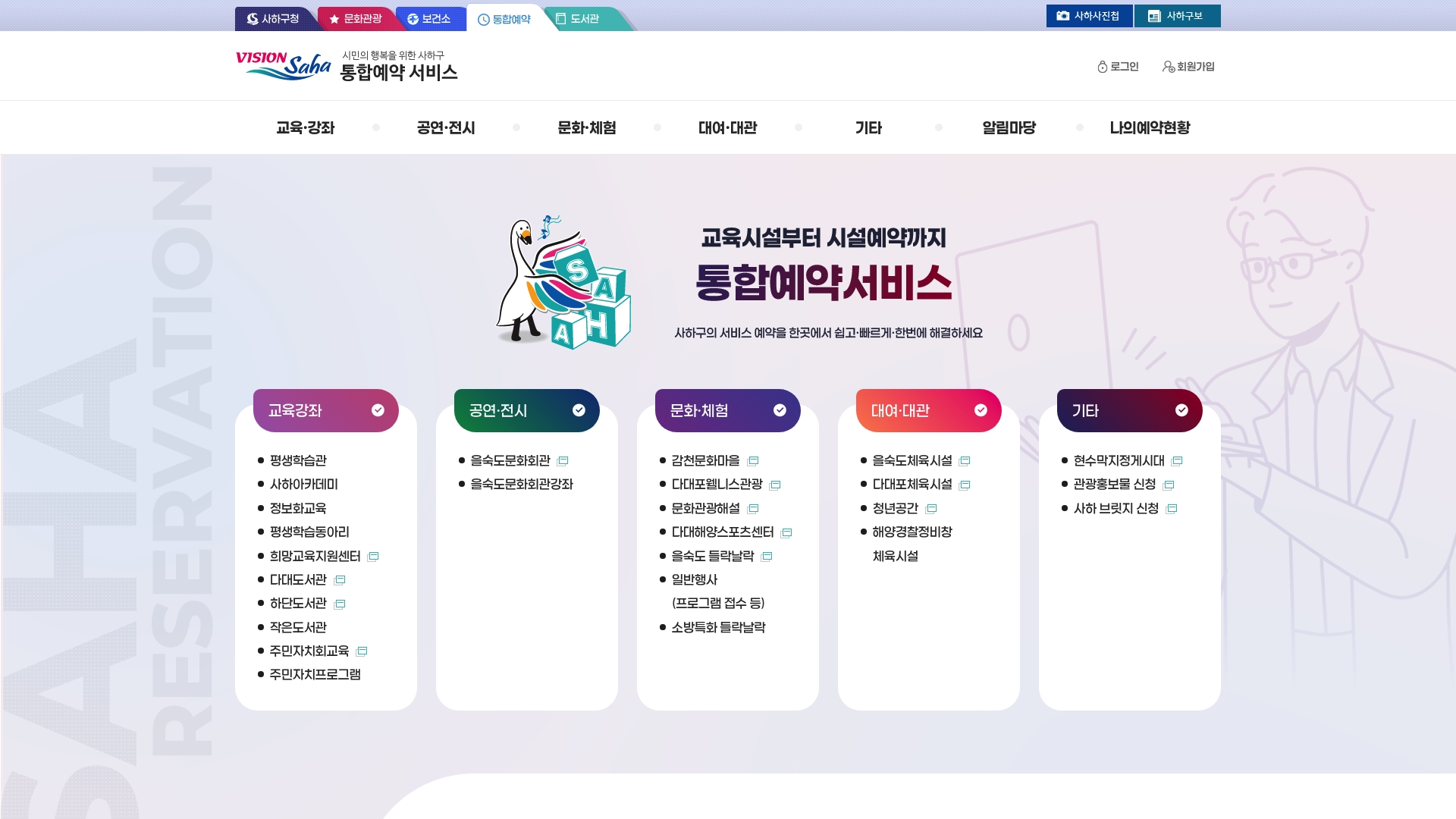The image size is (1456, 819).
Task: Click new-window icon beside 다대포웰니스관광
Action: (775, 485)
